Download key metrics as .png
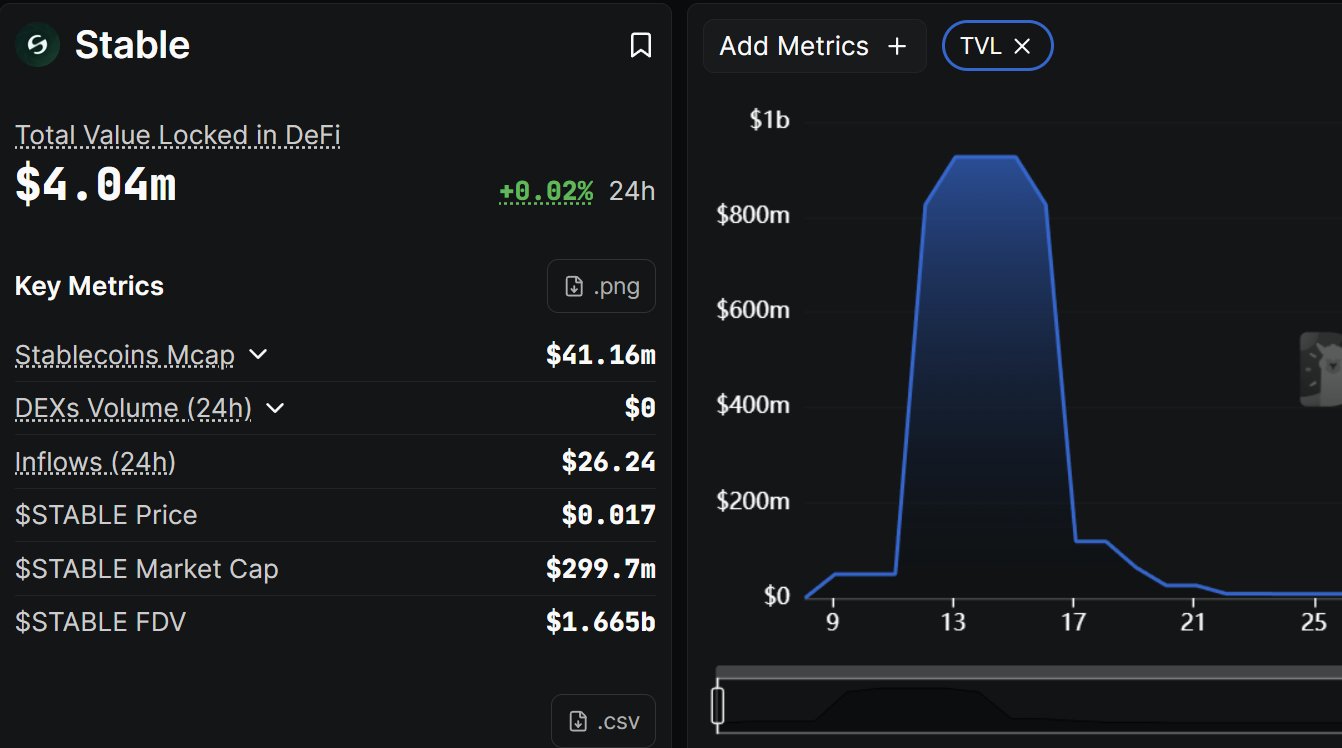Viewport: 1342px width, 748px height. [601, 287]
